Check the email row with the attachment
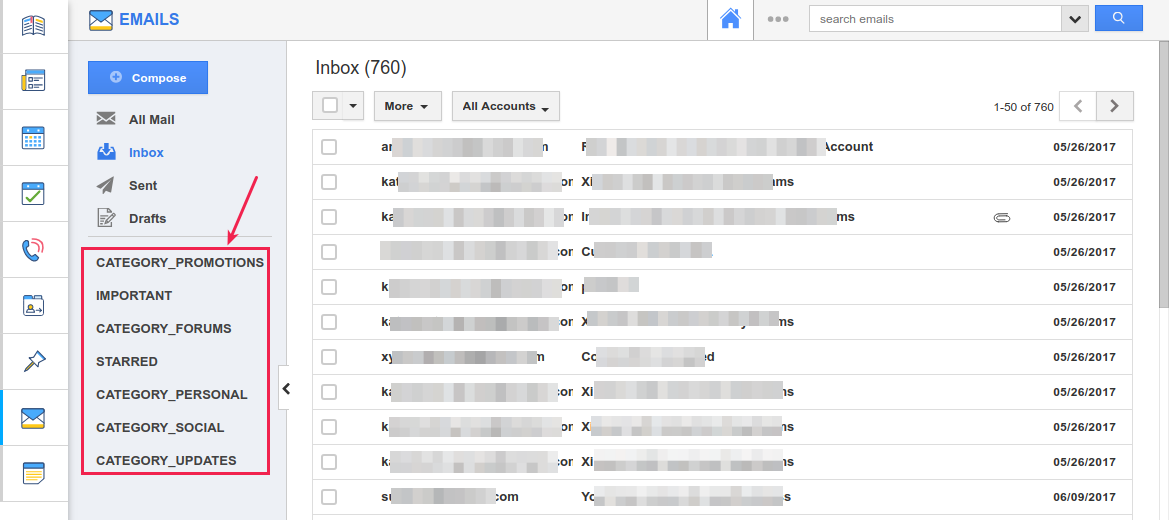 click(x=329, y=217)
